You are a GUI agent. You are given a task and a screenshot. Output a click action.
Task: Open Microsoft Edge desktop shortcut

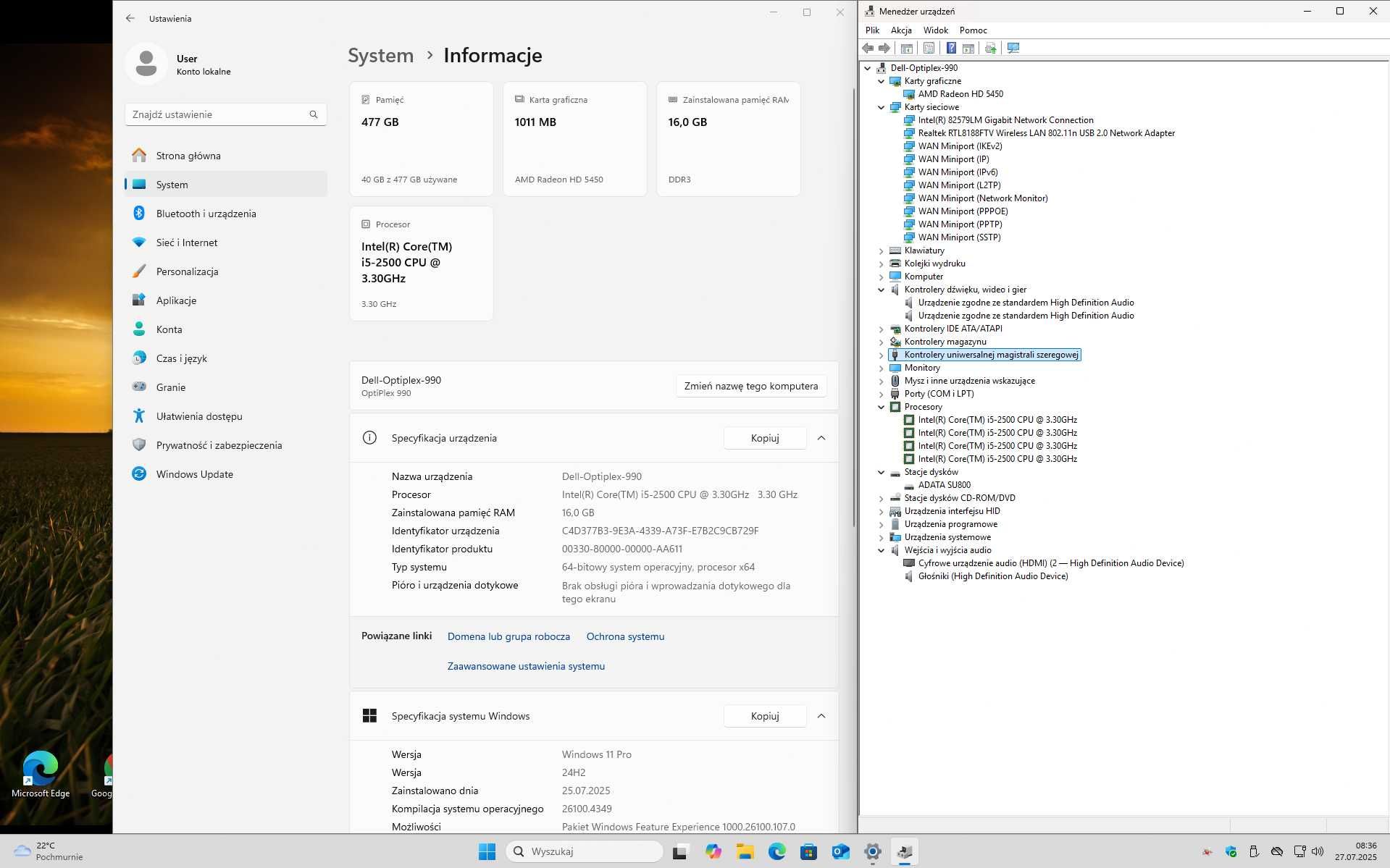pos(41,774)
